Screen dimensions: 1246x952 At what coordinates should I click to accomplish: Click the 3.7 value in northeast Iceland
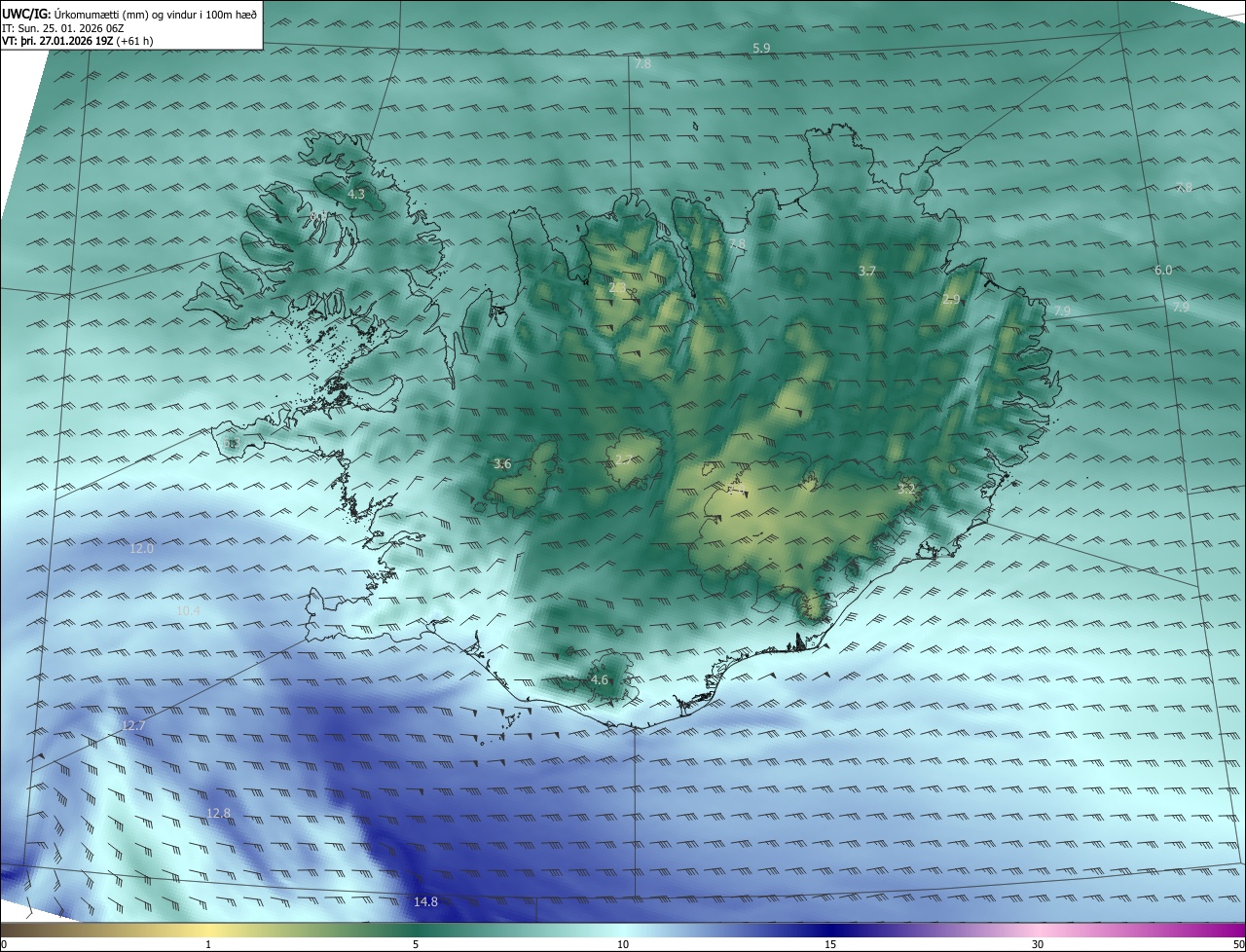click(867, 271)
